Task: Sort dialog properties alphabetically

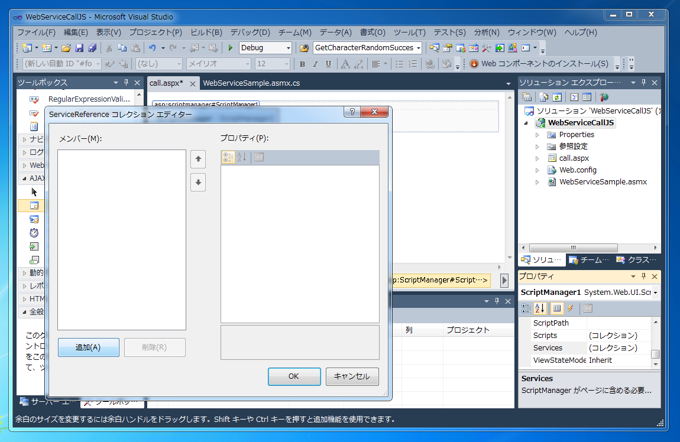Action: (x=242, y=157)
